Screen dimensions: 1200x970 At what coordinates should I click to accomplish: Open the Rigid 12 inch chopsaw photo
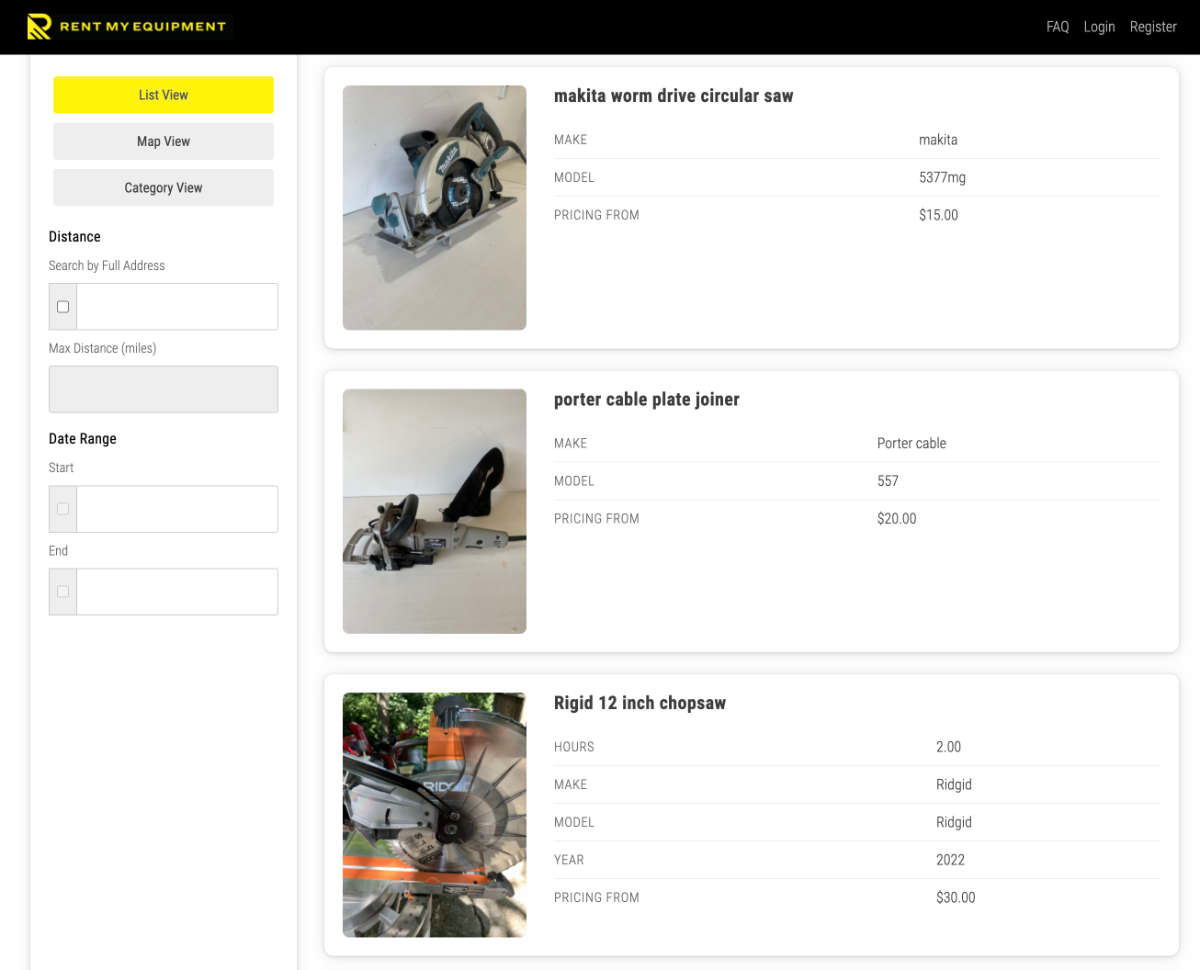tap(434, 815)
